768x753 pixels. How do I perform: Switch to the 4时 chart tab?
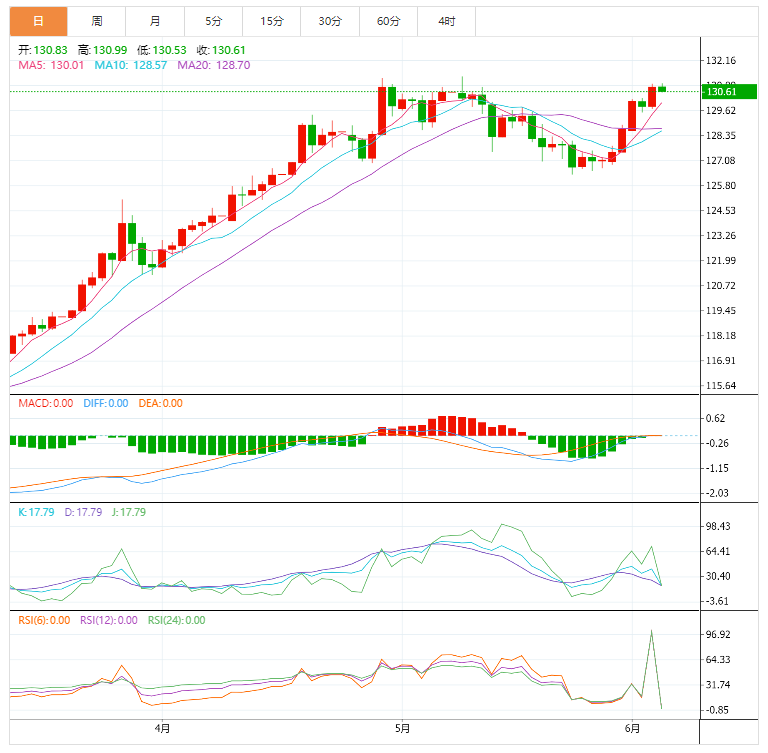point(446,21)
